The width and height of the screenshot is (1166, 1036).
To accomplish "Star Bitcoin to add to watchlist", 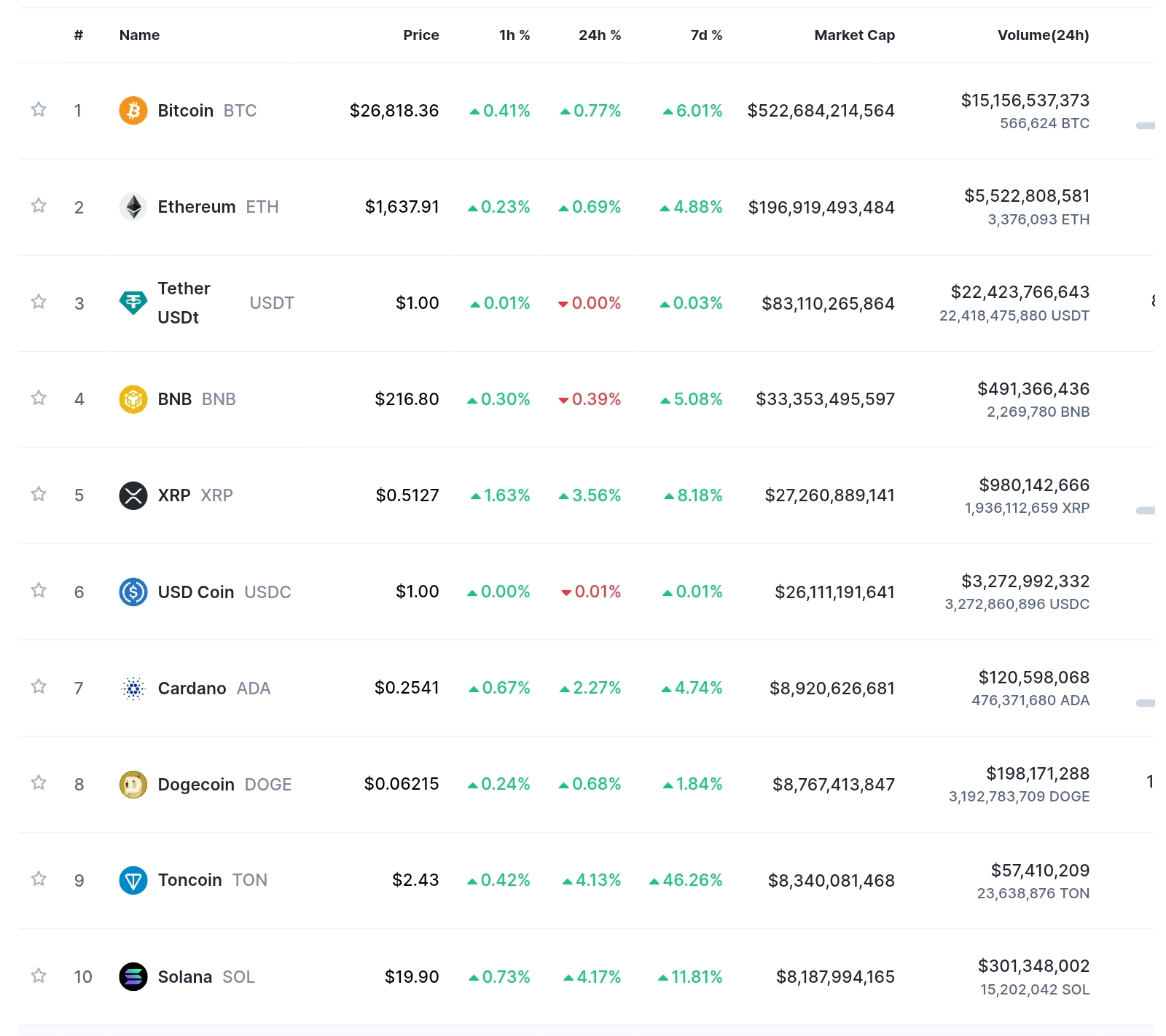I will point(39,109).
